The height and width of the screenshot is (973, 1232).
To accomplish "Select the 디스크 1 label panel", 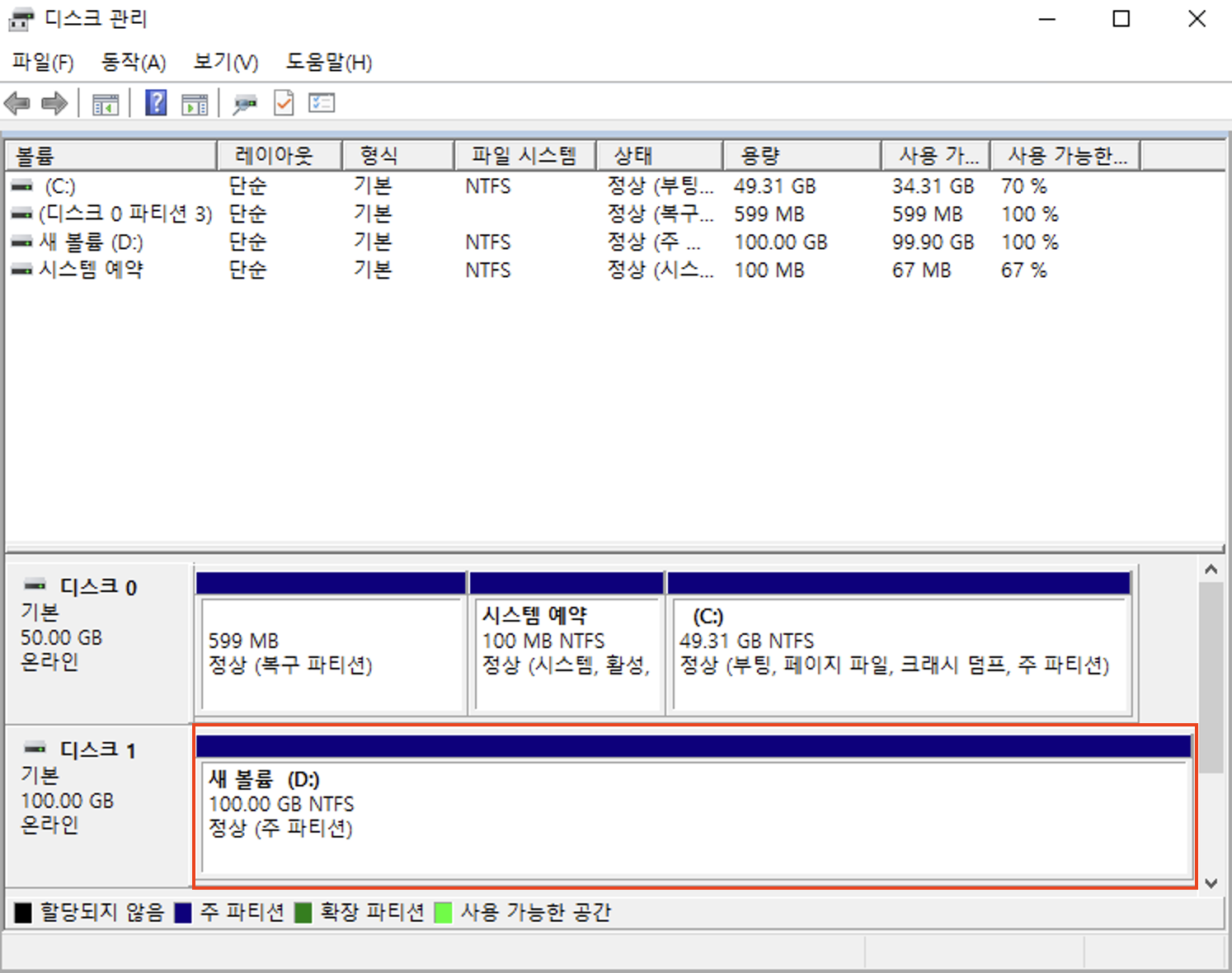I will tap(98, 806).
